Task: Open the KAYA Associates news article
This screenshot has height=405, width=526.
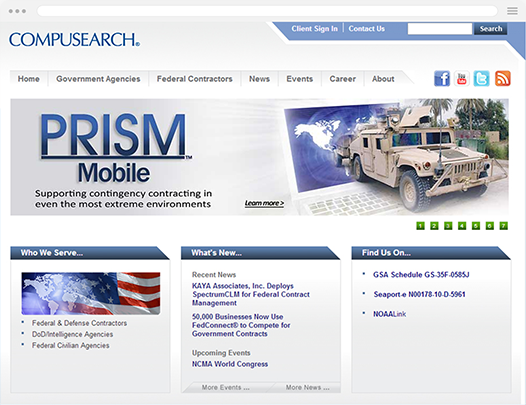Action: [x=251, y=294]
